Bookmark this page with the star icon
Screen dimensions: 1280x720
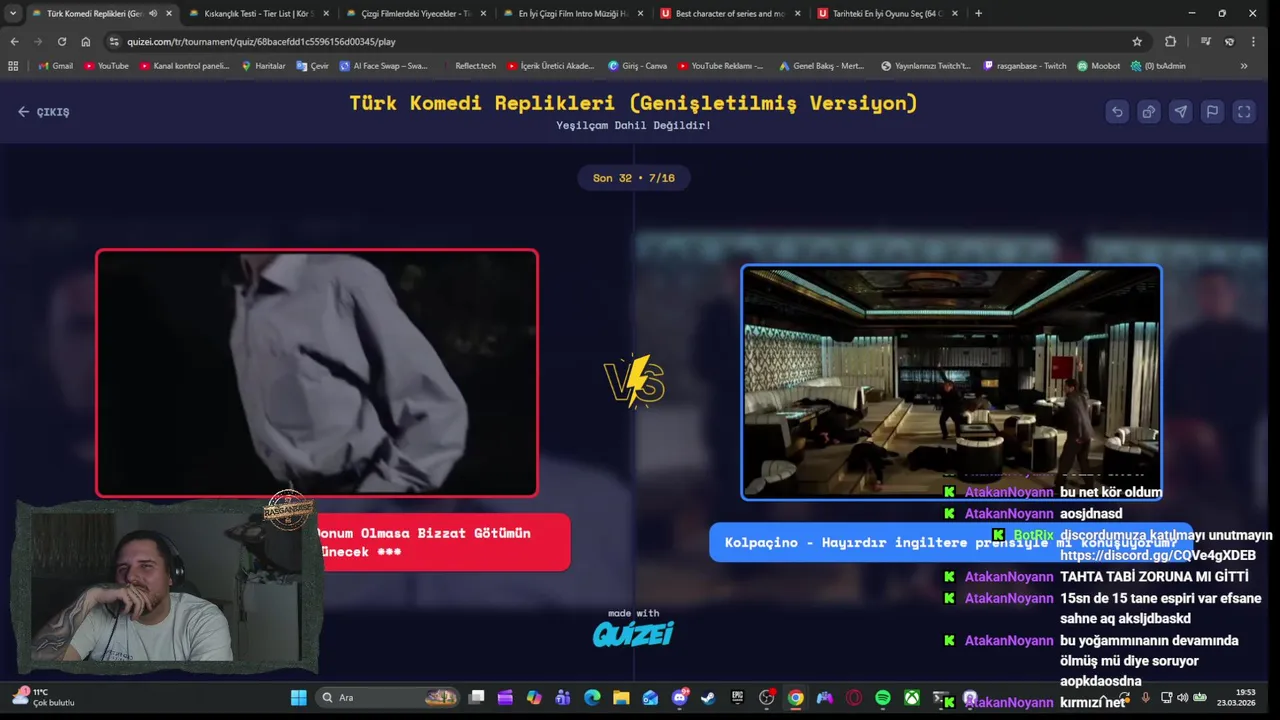tap(1137, 41)
